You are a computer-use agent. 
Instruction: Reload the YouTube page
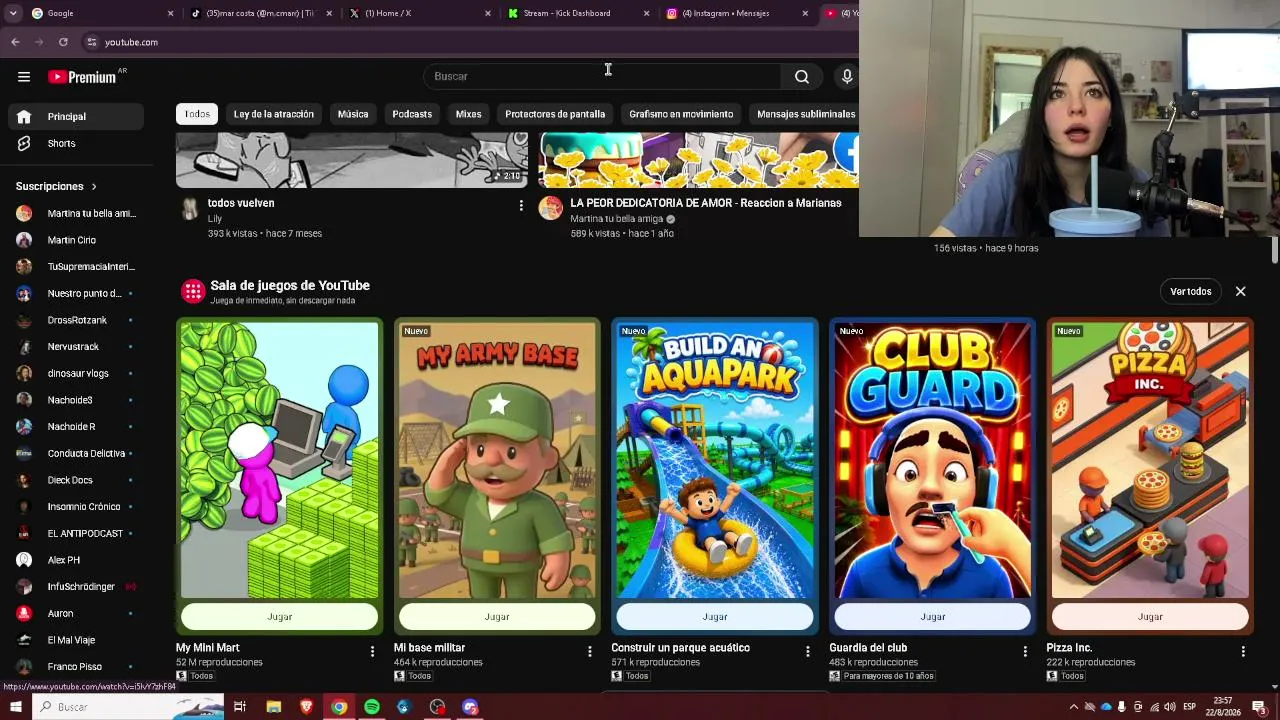coord(63,42)
